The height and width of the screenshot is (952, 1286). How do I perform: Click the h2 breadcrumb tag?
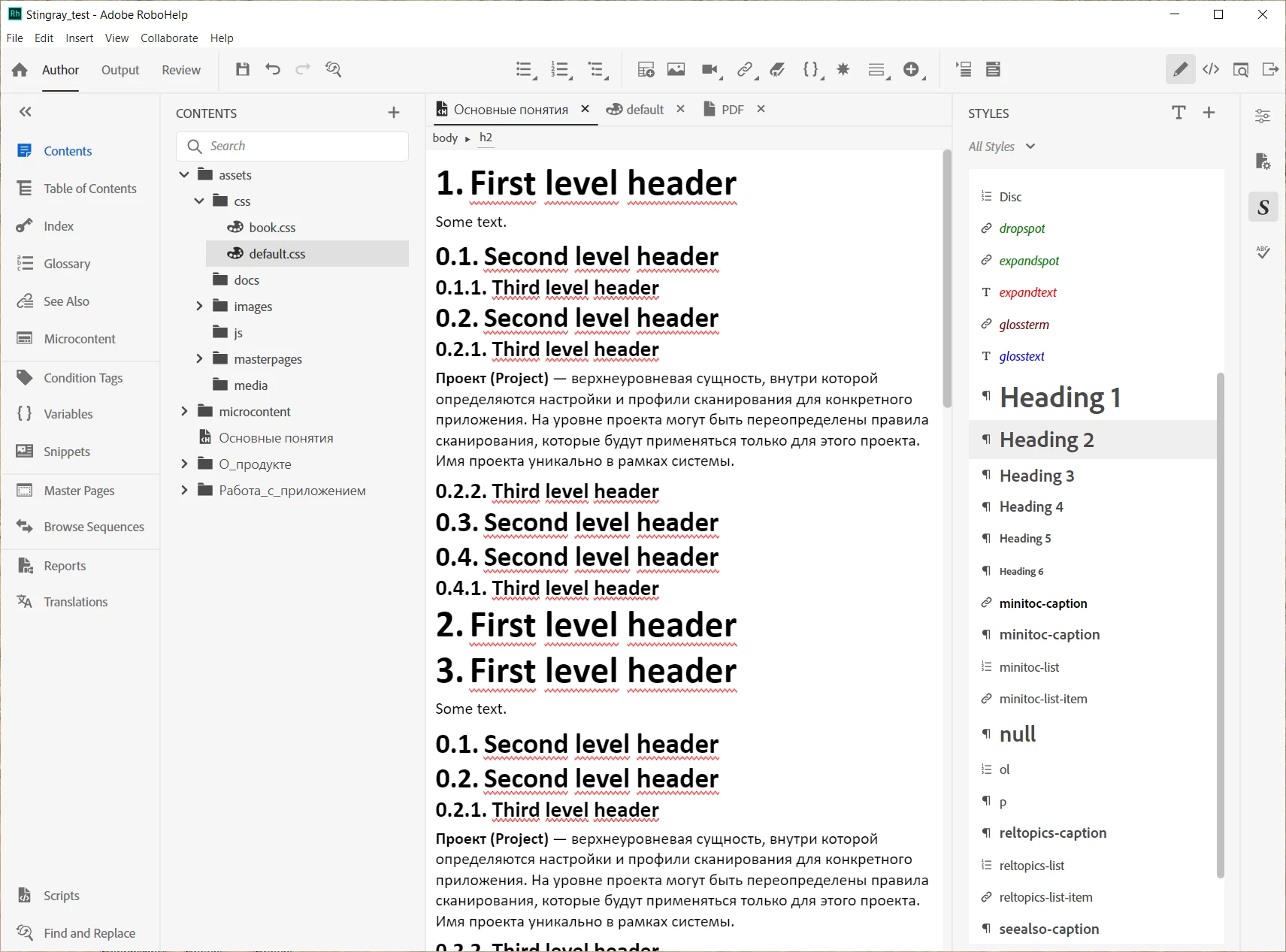pos(486,138)
